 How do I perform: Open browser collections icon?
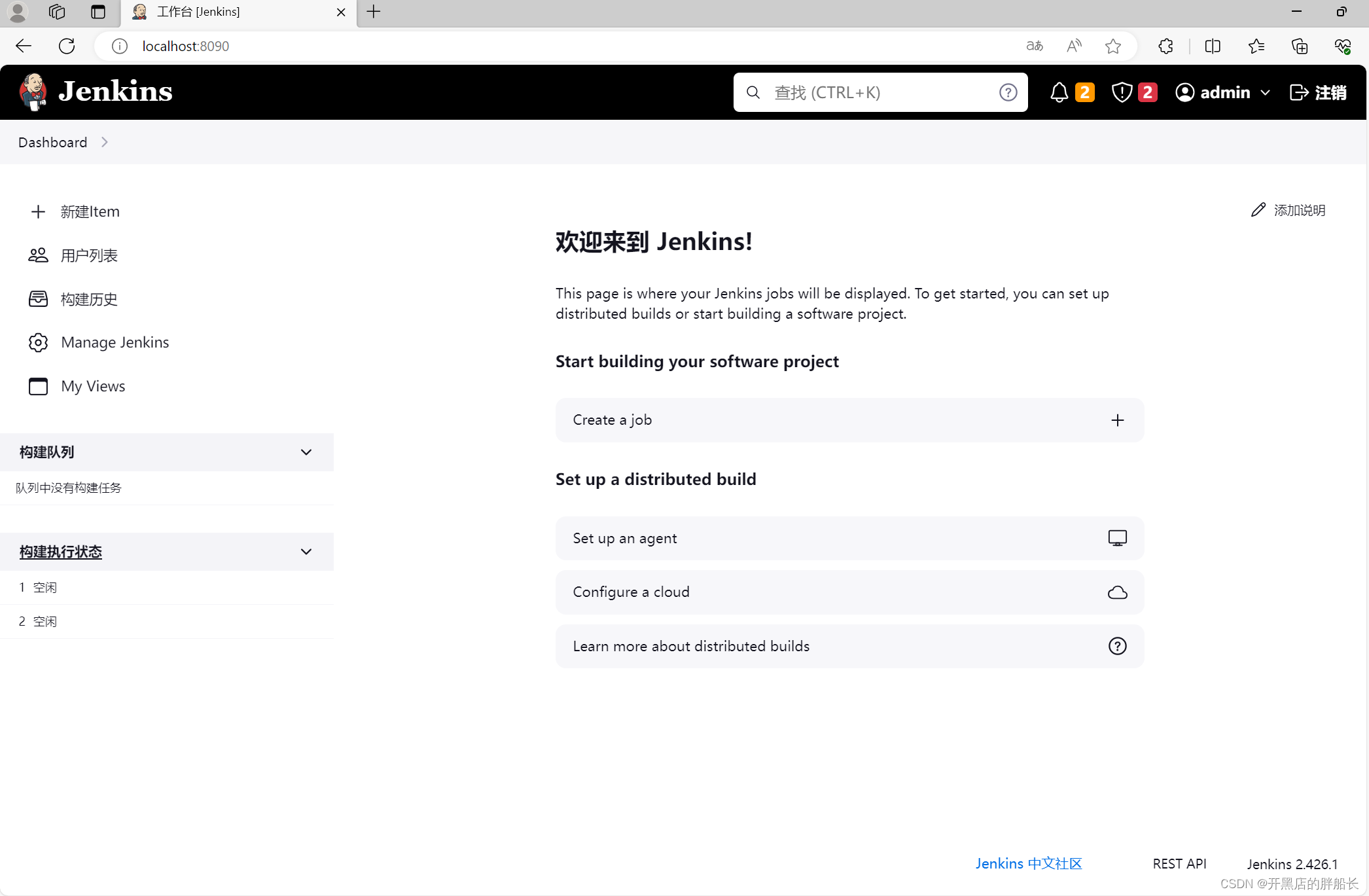pyautogui.click(x=1300, y=46)
